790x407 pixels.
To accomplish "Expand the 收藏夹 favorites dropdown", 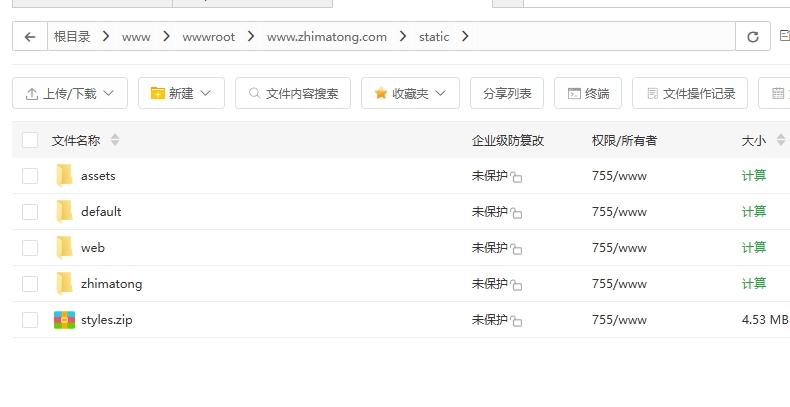I will (410, 93).
